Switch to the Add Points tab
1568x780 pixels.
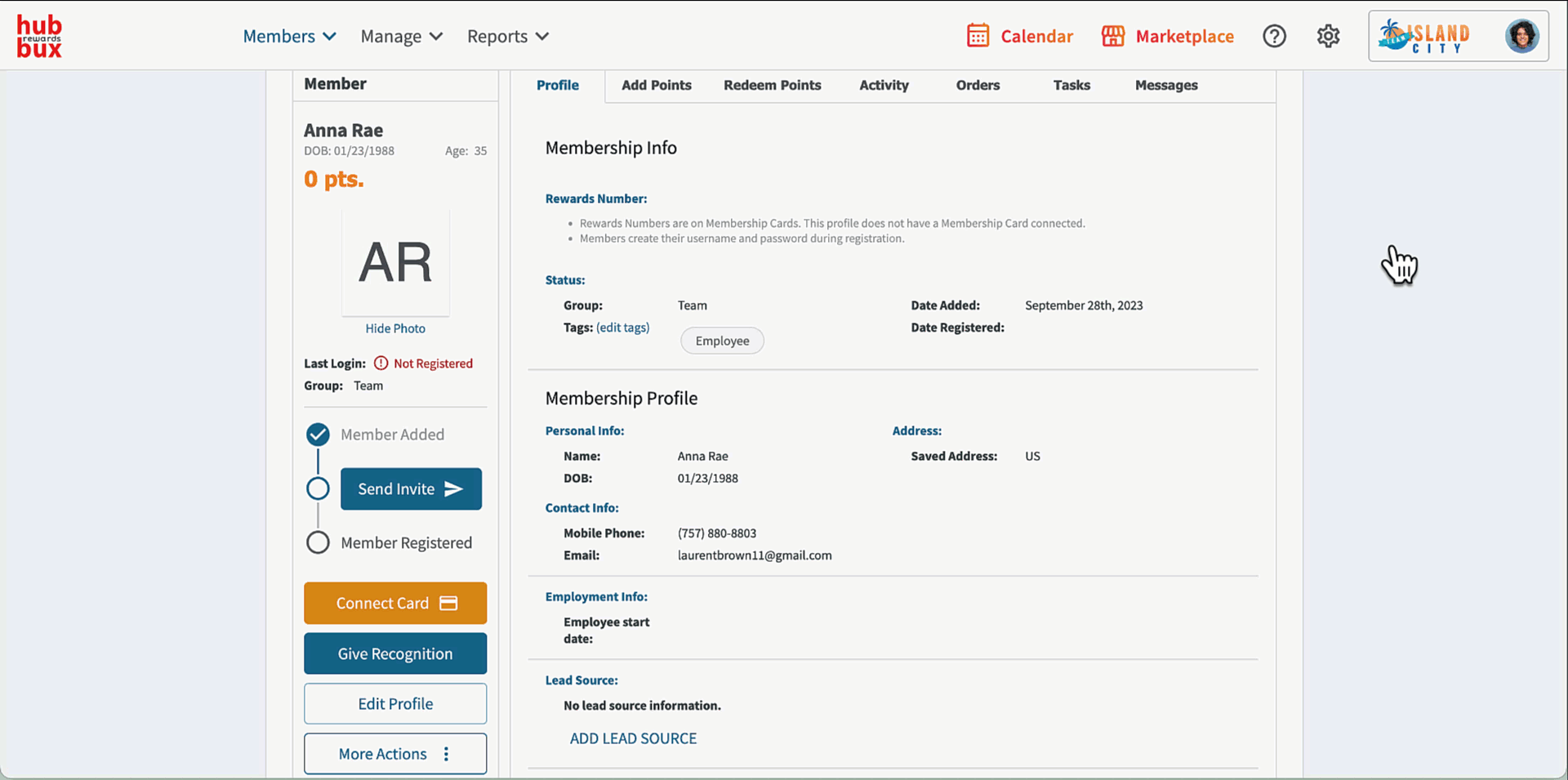tap(656, 85)
